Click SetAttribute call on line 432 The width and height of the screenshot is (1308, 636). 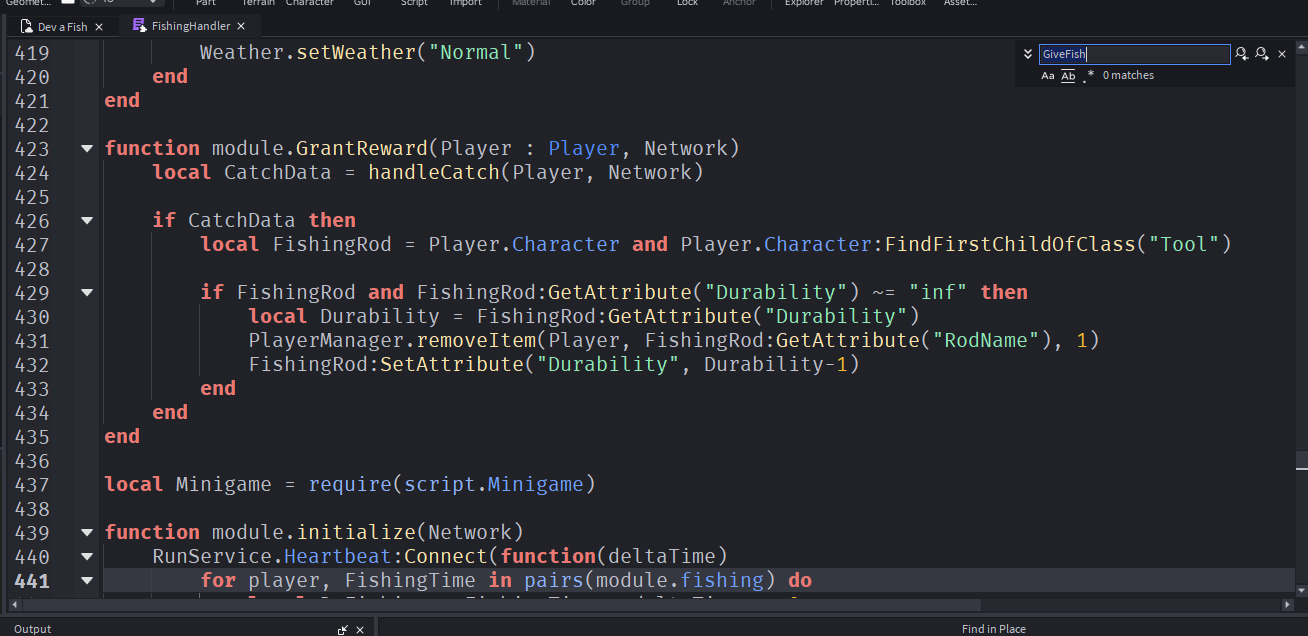(452, 364)
